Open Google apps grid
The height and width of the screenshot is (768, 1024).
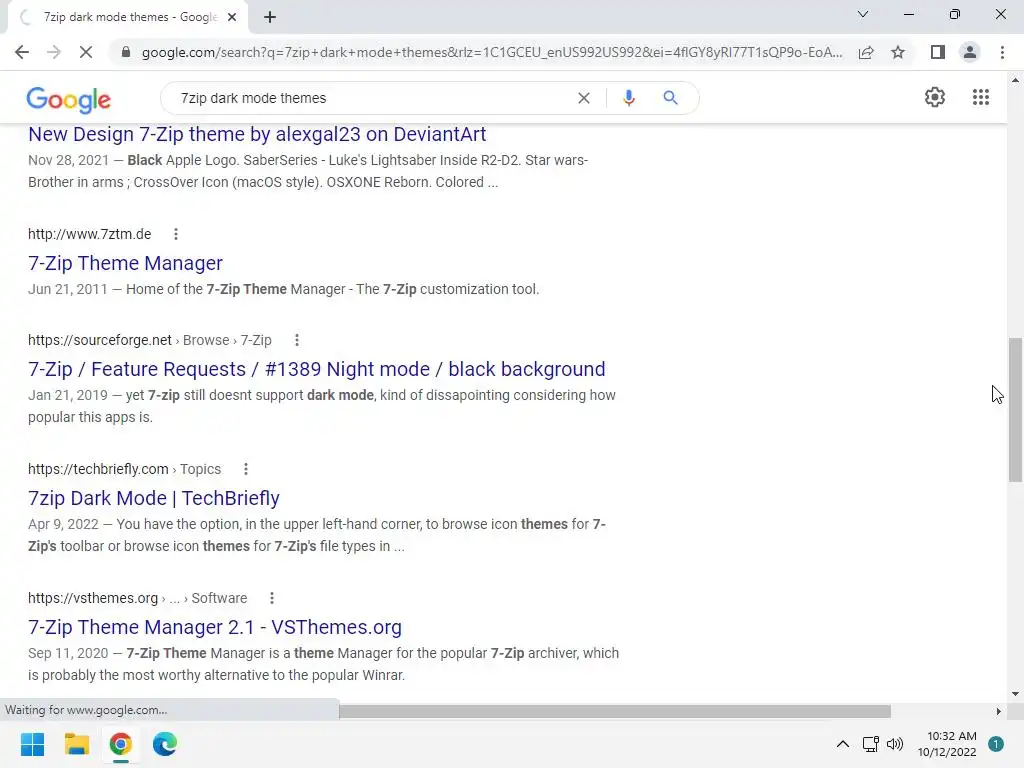[x=981, y=97]
